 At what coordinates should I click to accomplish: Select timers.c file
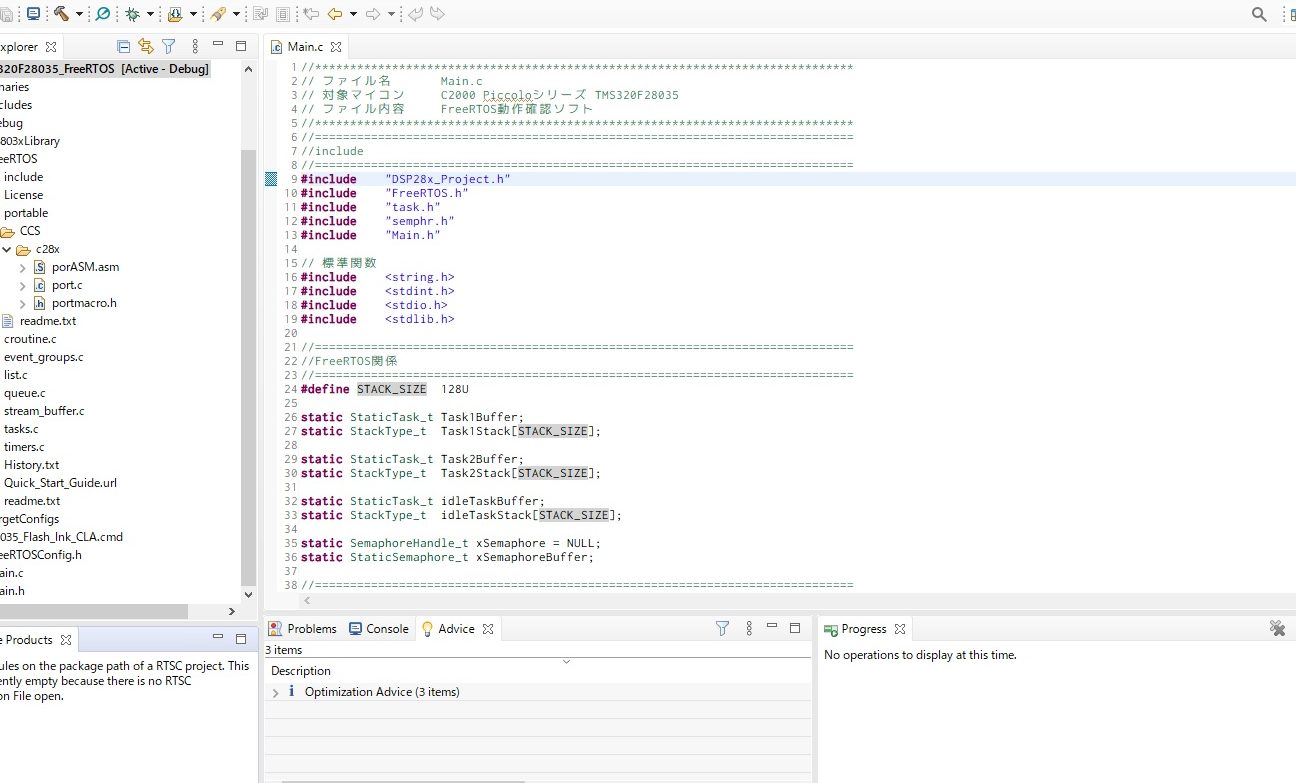tap(24, 447)
